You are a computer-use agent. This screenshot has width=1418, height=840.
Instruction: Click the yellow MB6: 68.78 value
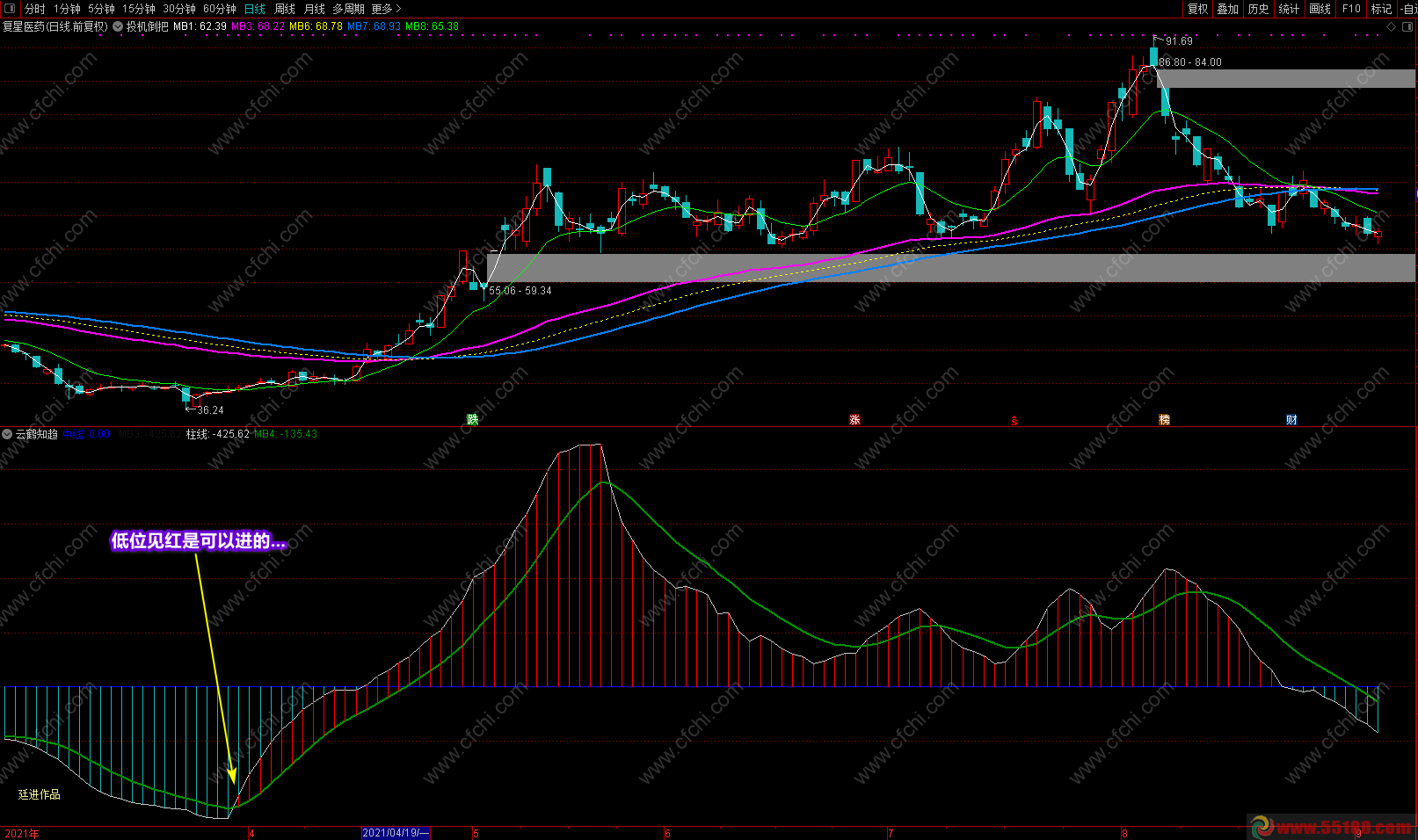pos(316,26)
